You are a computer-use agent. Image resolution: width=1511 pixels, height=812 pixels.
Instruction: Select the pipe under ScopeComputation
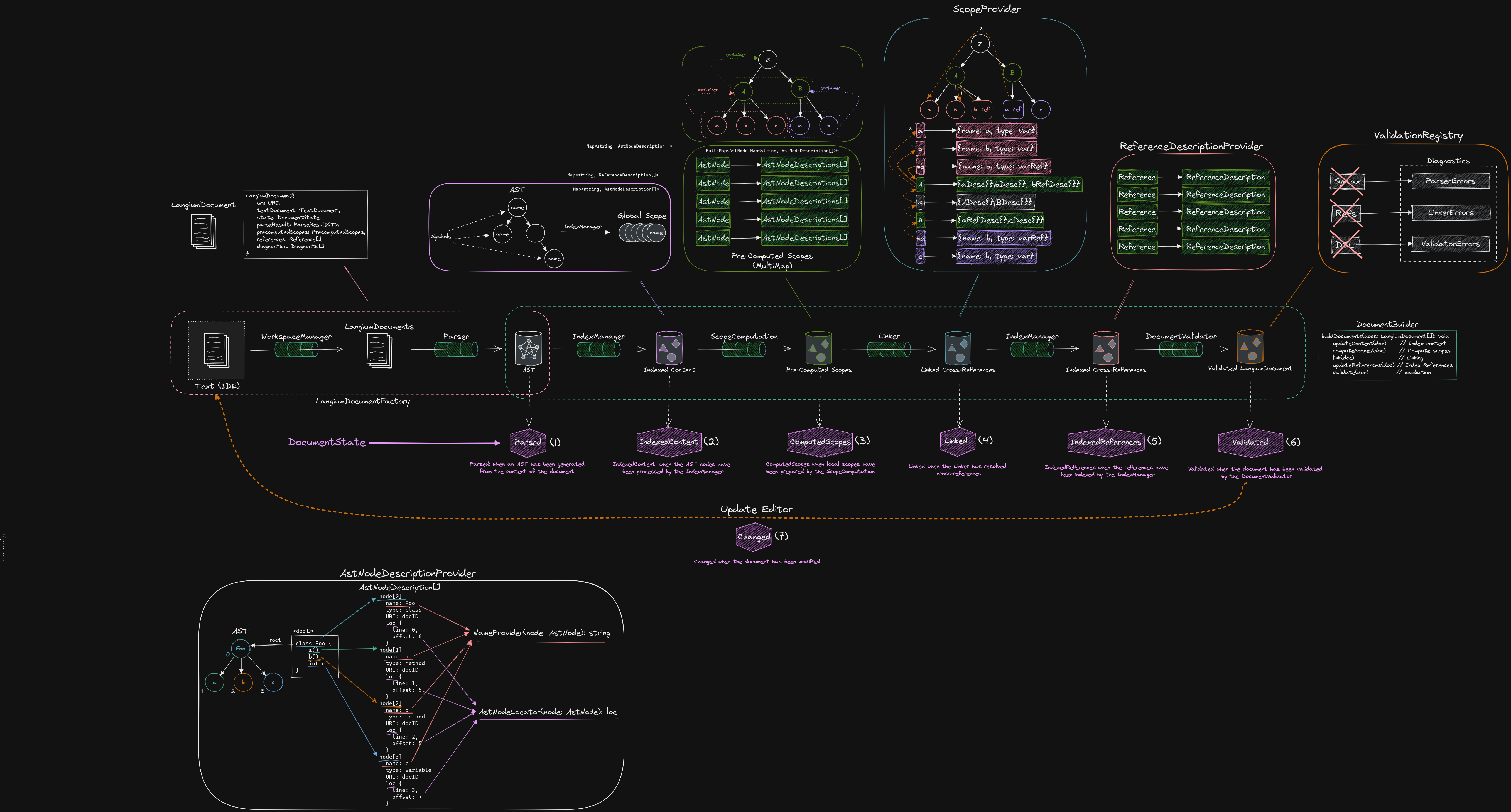(744, 350)
